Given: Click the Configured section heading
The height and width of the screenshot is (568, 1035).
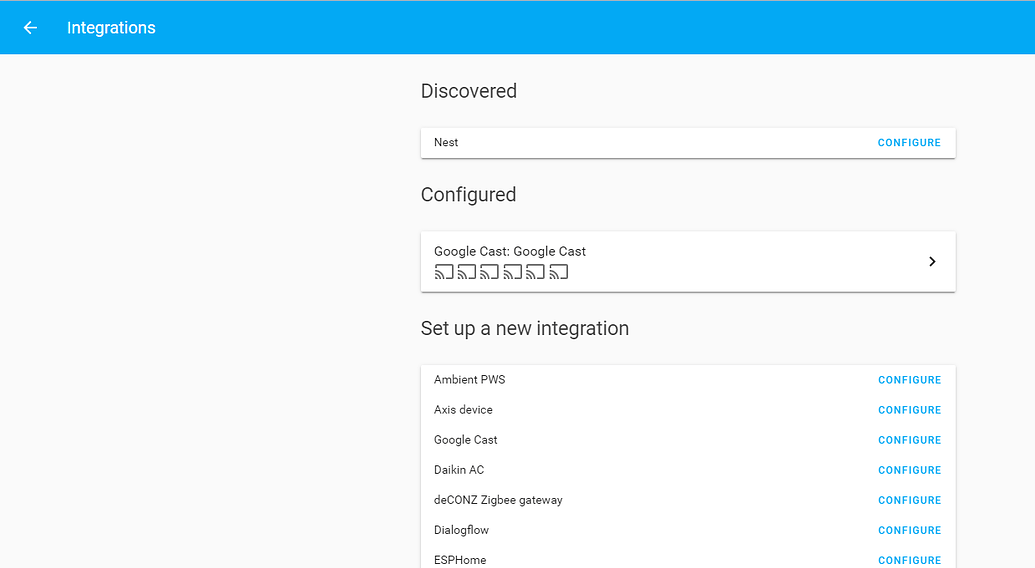Looking at the screenshot, I should click(469, 195).
